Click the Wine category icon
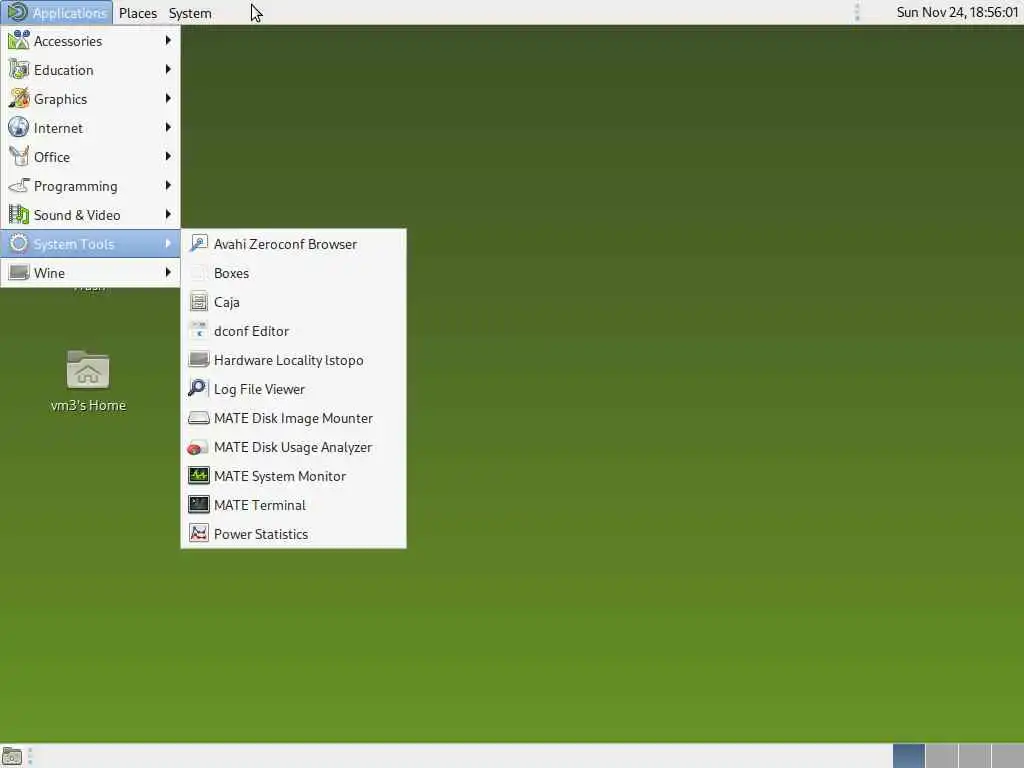Screen dimensions: 1024x768 point(18,272)
